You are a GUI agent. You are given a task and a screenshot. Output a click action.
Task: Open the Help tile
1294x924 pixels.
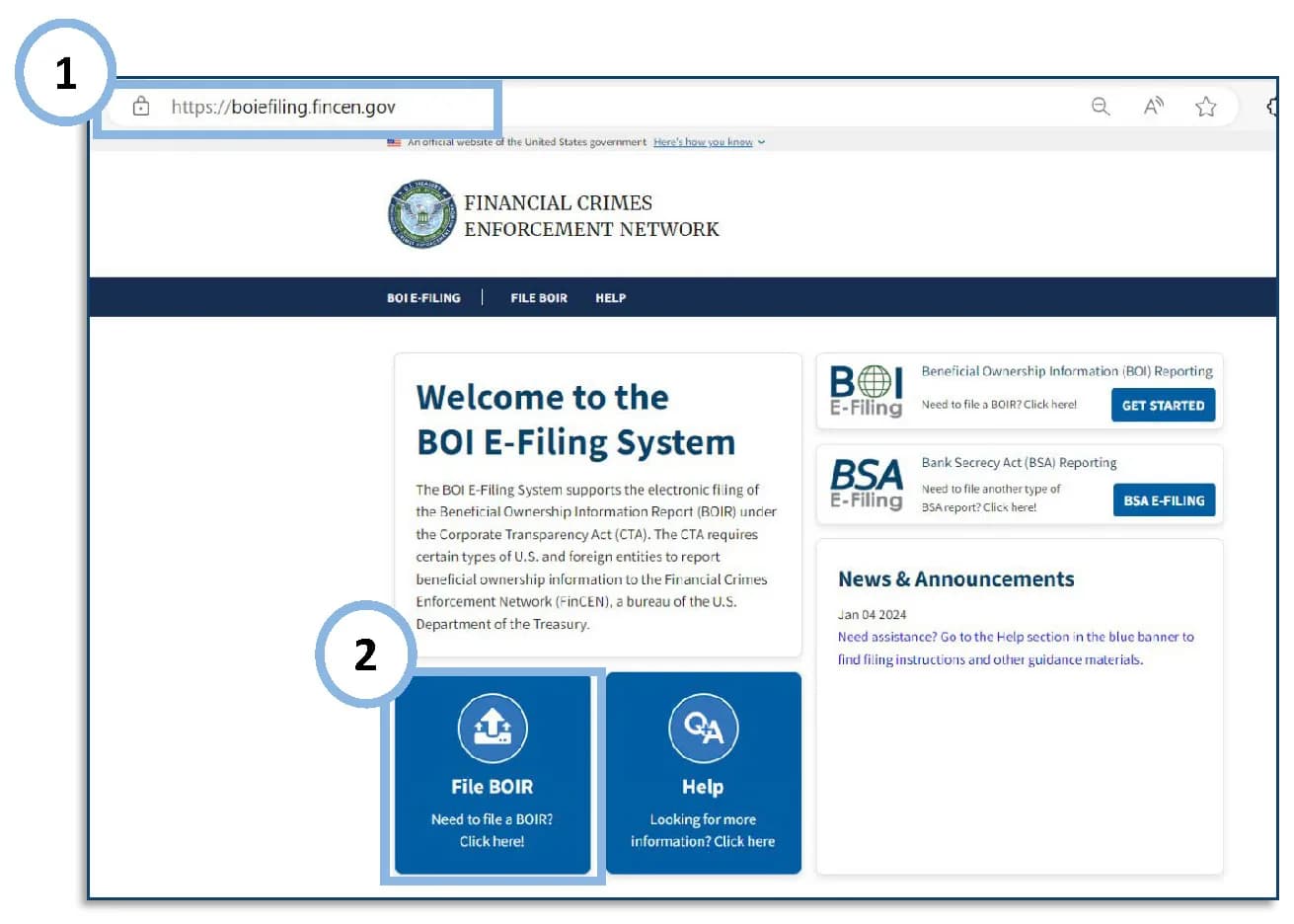point(703,774)
